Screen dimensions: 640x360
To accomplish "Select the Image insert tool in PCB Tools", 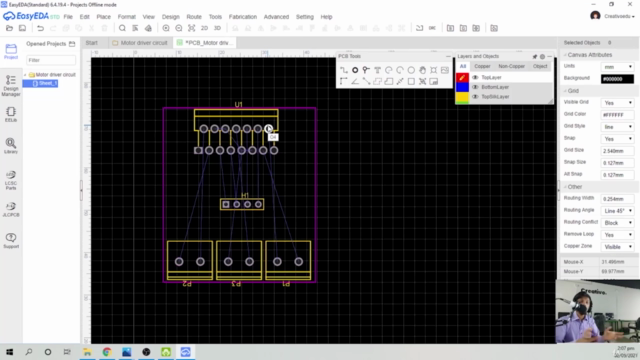I will [445, 70].
